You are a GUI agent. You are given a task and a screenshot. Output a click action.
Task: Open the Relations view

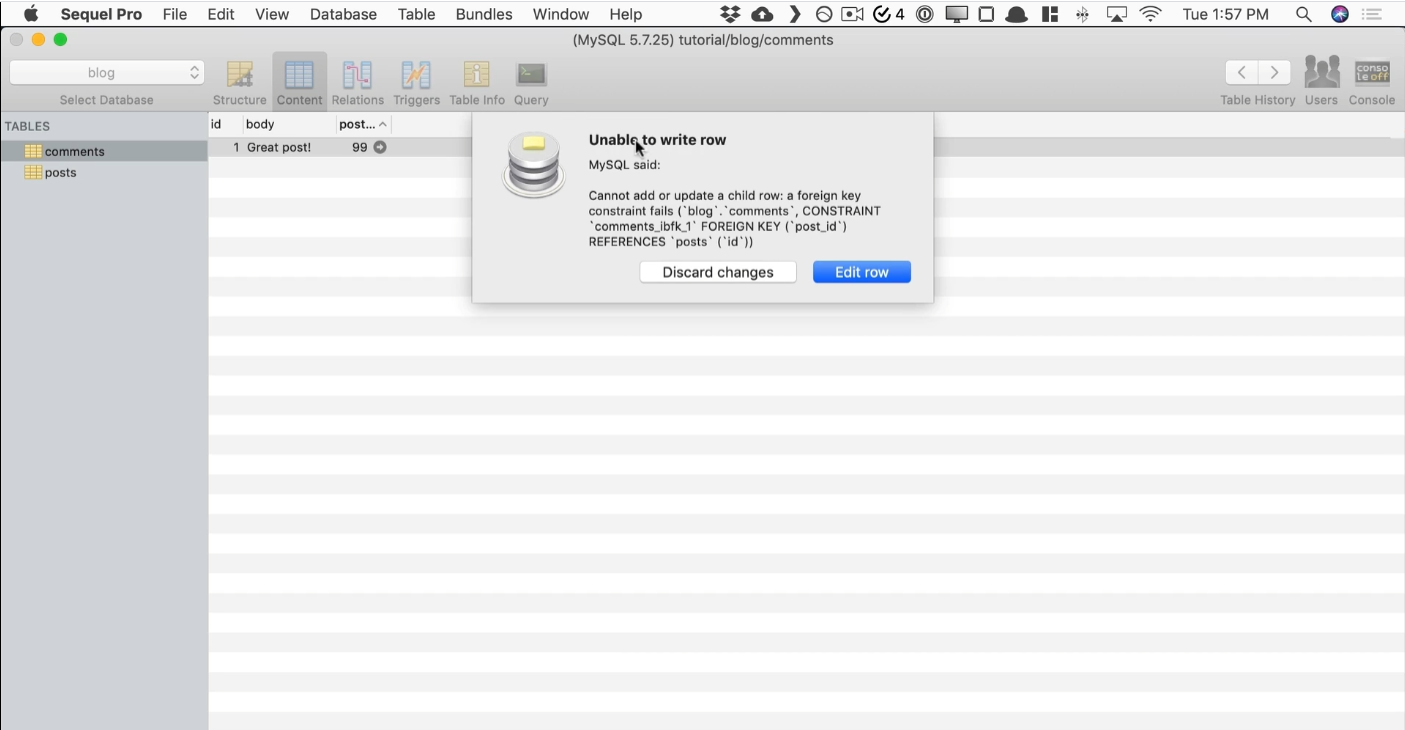point(357,81)
